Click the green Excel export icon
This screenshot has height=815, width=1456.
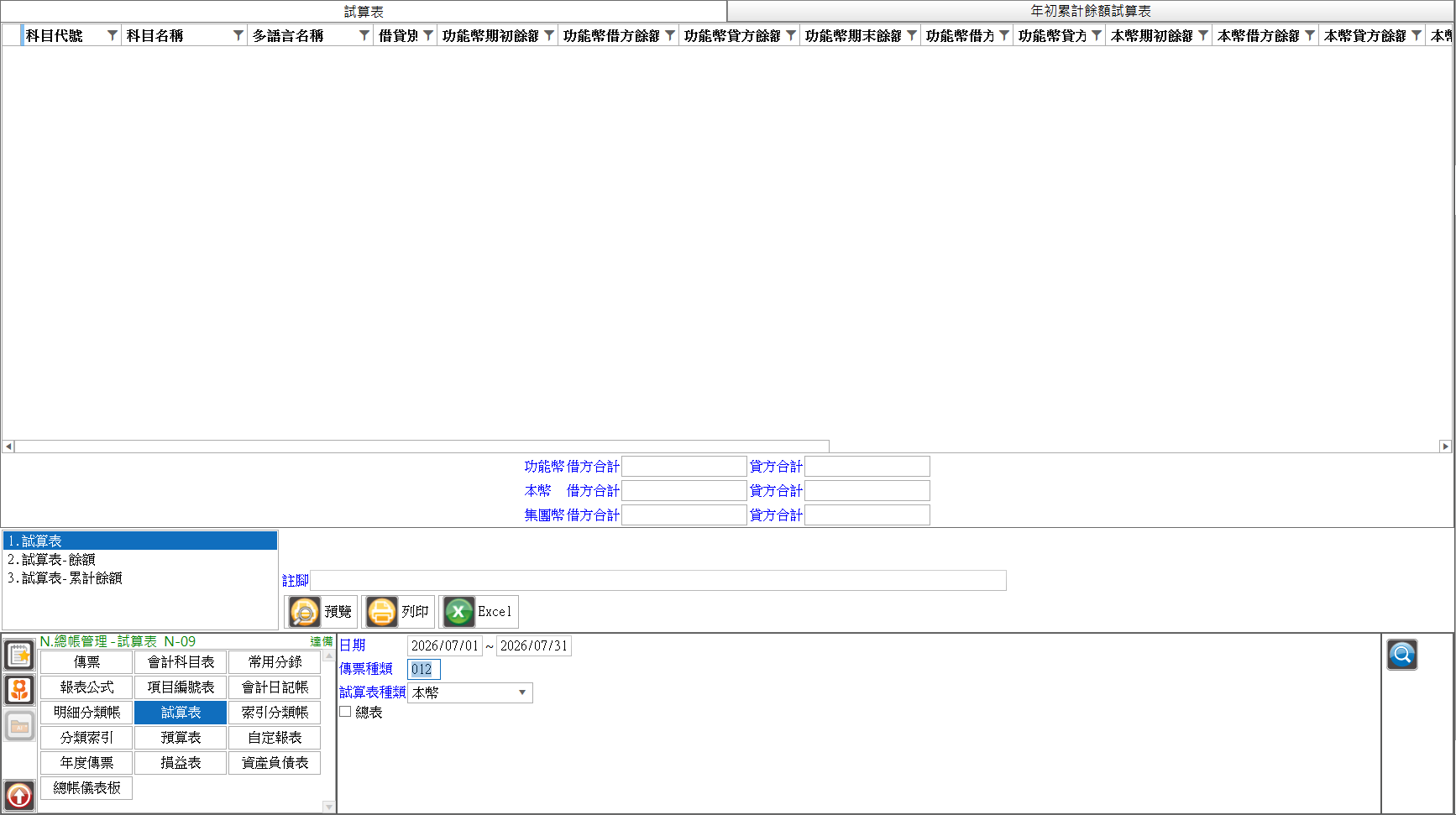(458, 612)
